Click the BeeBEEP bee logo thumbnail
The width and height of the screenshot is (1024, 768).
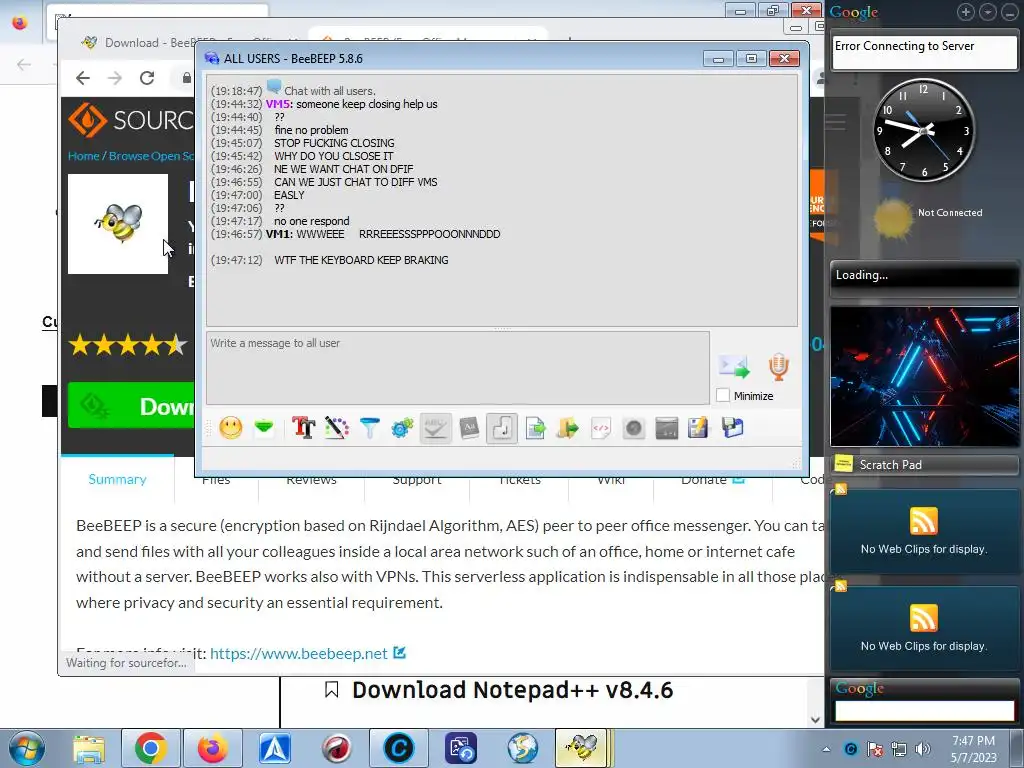[118, 224]
